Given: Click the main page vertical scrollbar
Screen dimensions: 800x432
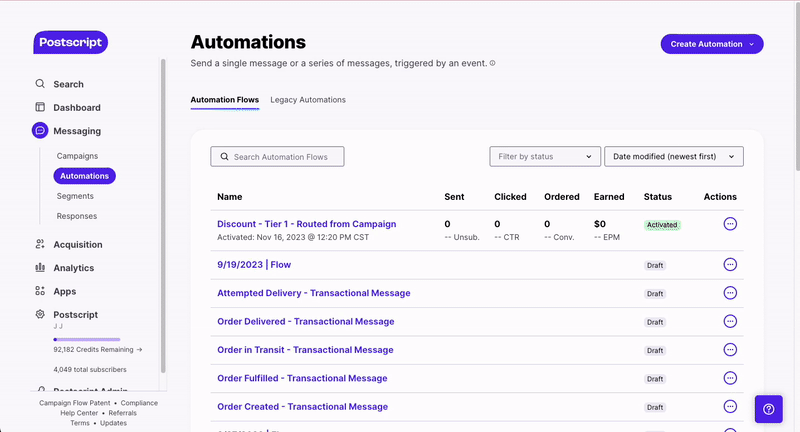Looking at the screenshot, I should 797,87.
